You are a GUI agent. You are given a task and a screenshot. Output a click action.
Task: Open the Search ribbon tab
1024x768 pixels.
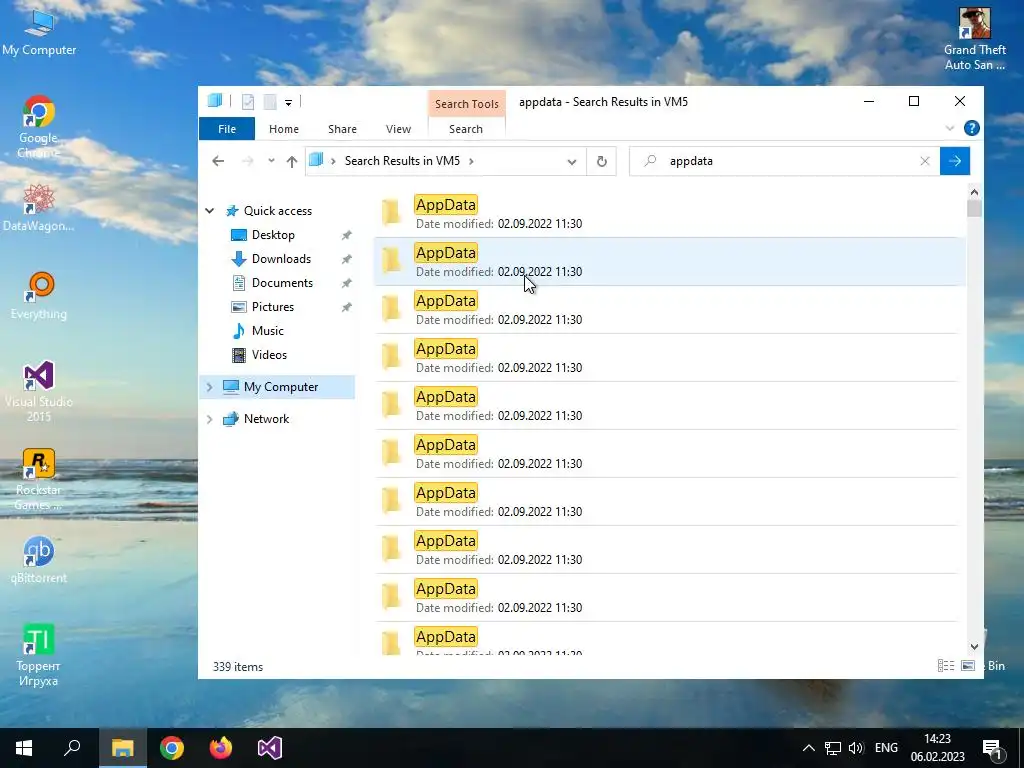click(466, 129)
